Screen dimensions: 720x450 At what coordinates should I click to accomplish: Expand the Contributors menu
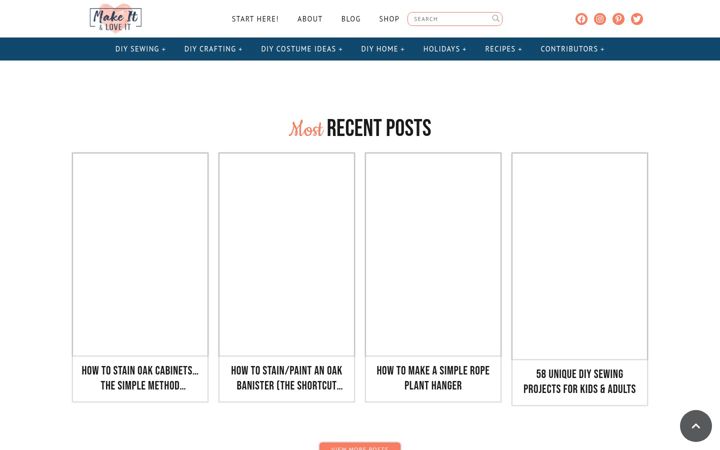pyautogui.click(x=572, y=49)
